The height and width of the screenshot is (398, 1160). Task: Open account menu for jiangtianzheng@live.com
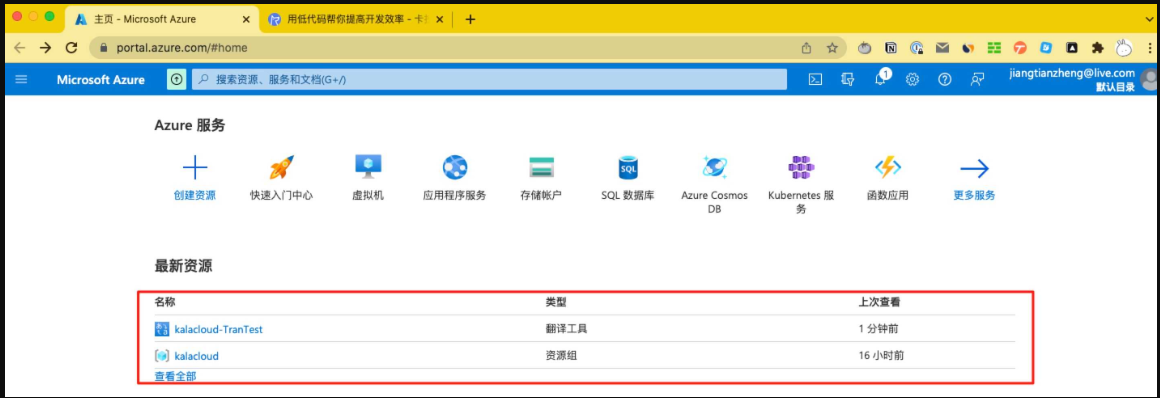[1071, 80]
